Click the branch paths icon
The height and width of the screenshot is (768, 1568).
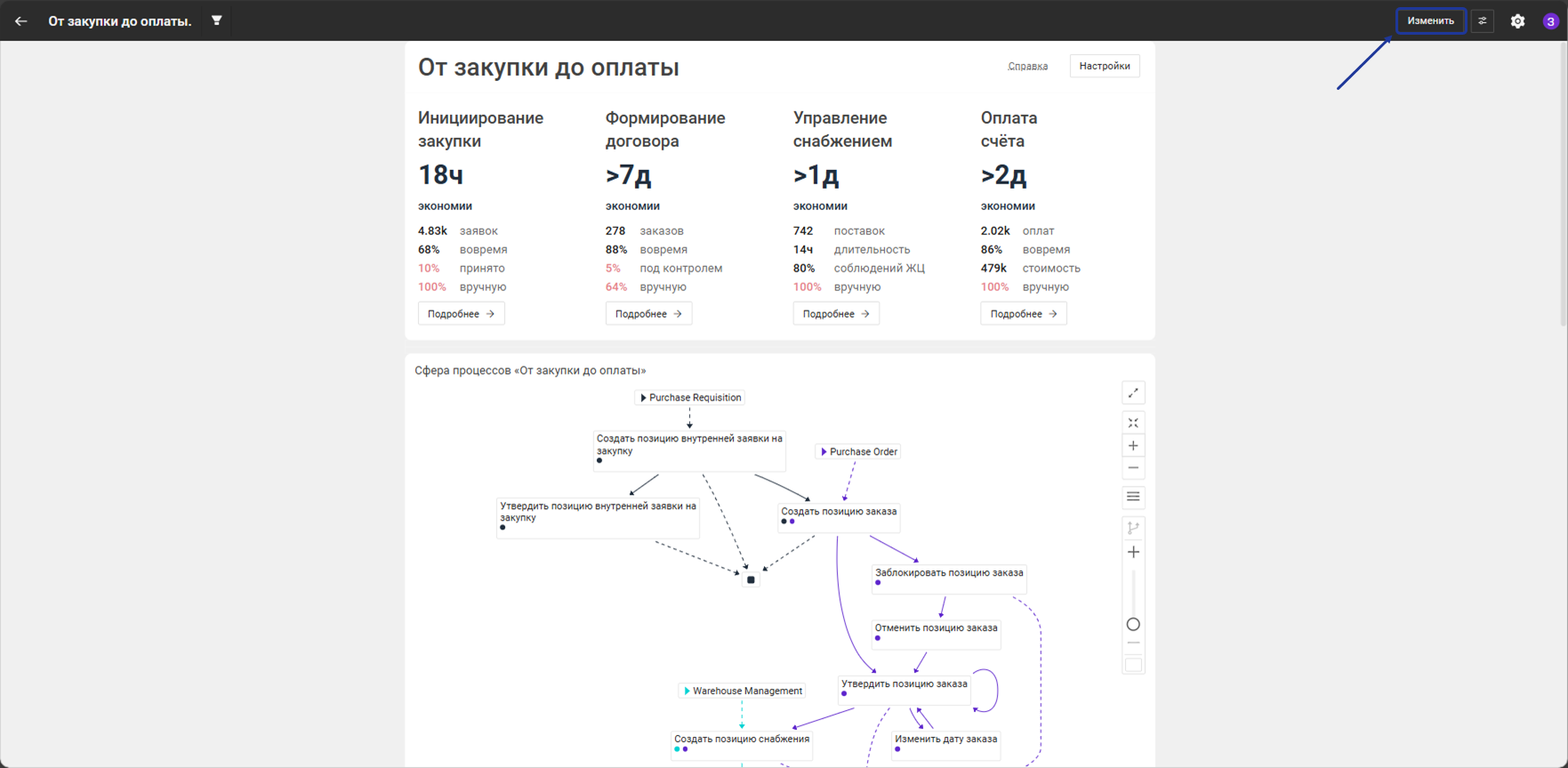[x=1133, y=528]
